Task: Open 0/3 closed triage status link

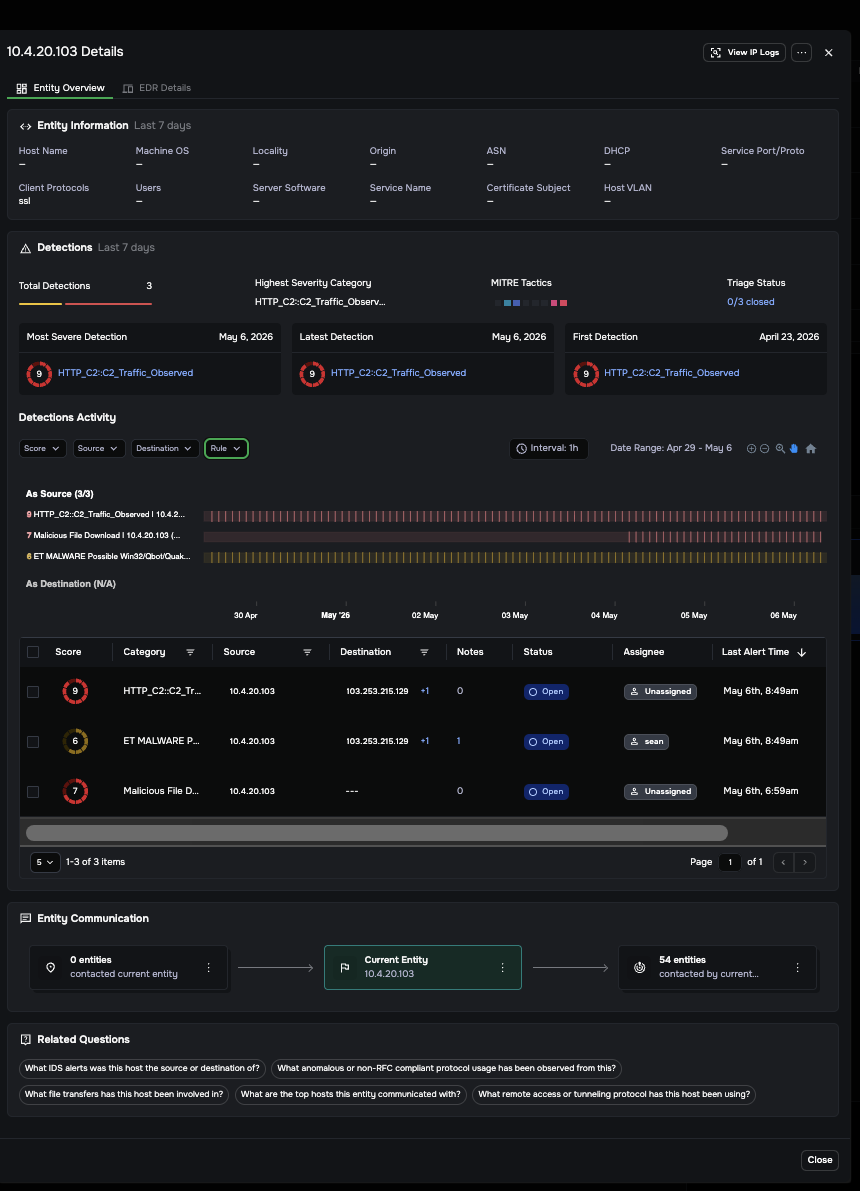Action: [x=751, y=302]
